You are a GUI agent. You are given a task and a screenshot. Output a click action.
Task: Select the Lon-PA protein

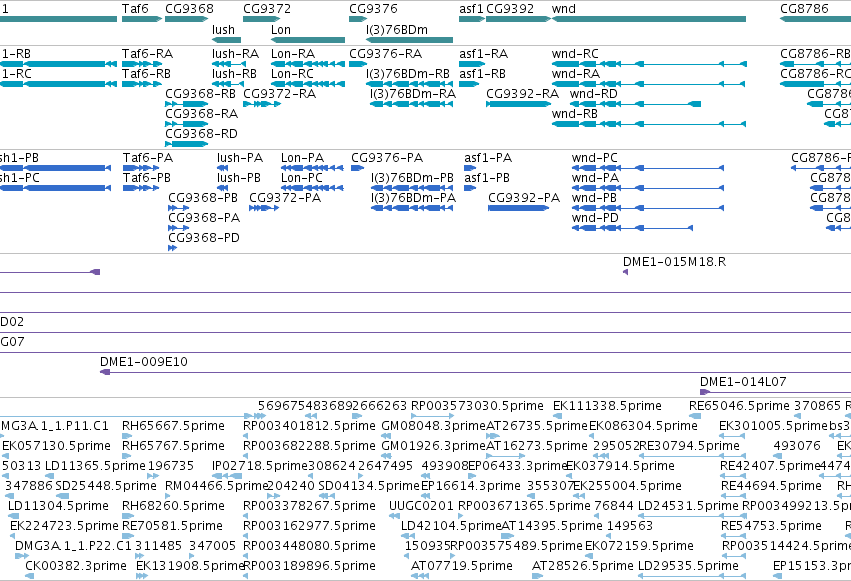click(x=312, y=168)
